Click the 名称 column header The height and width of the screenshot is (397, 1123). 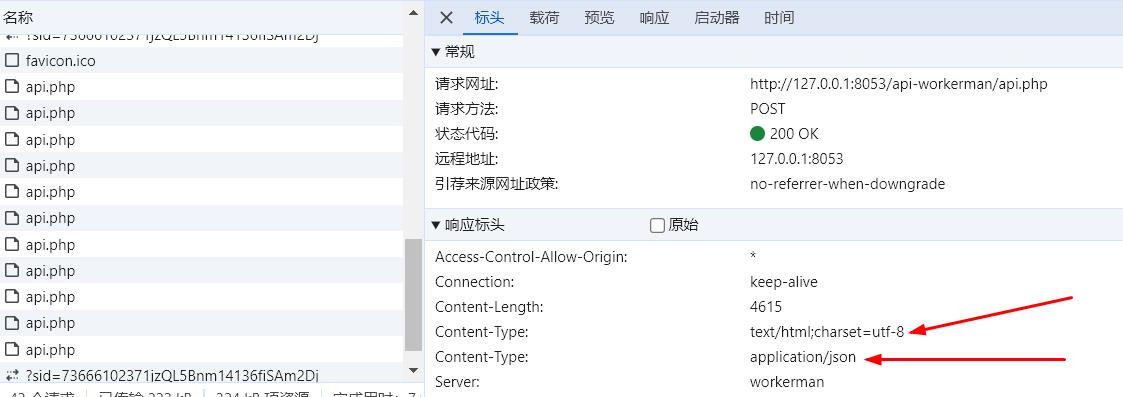coord(19,17)
